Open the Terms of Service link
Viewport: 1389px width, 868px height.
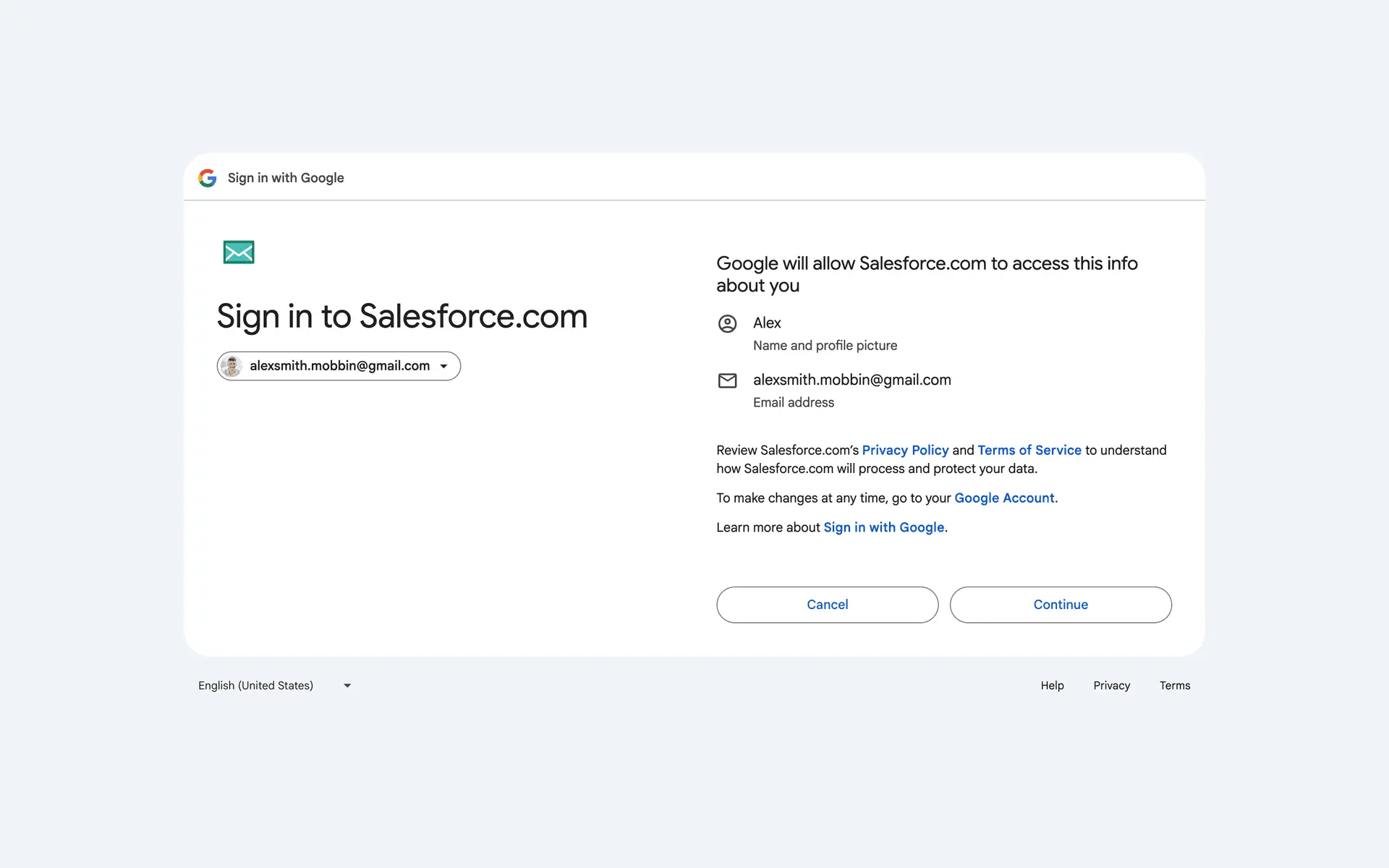(x=1029, y=450)
